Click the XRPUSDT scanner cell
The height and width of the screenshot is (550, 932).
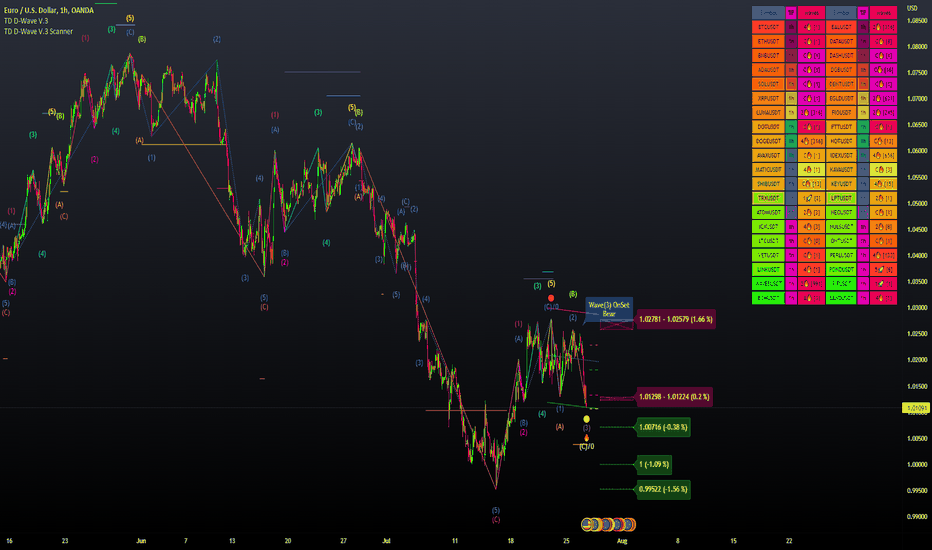tap(768, 98)
